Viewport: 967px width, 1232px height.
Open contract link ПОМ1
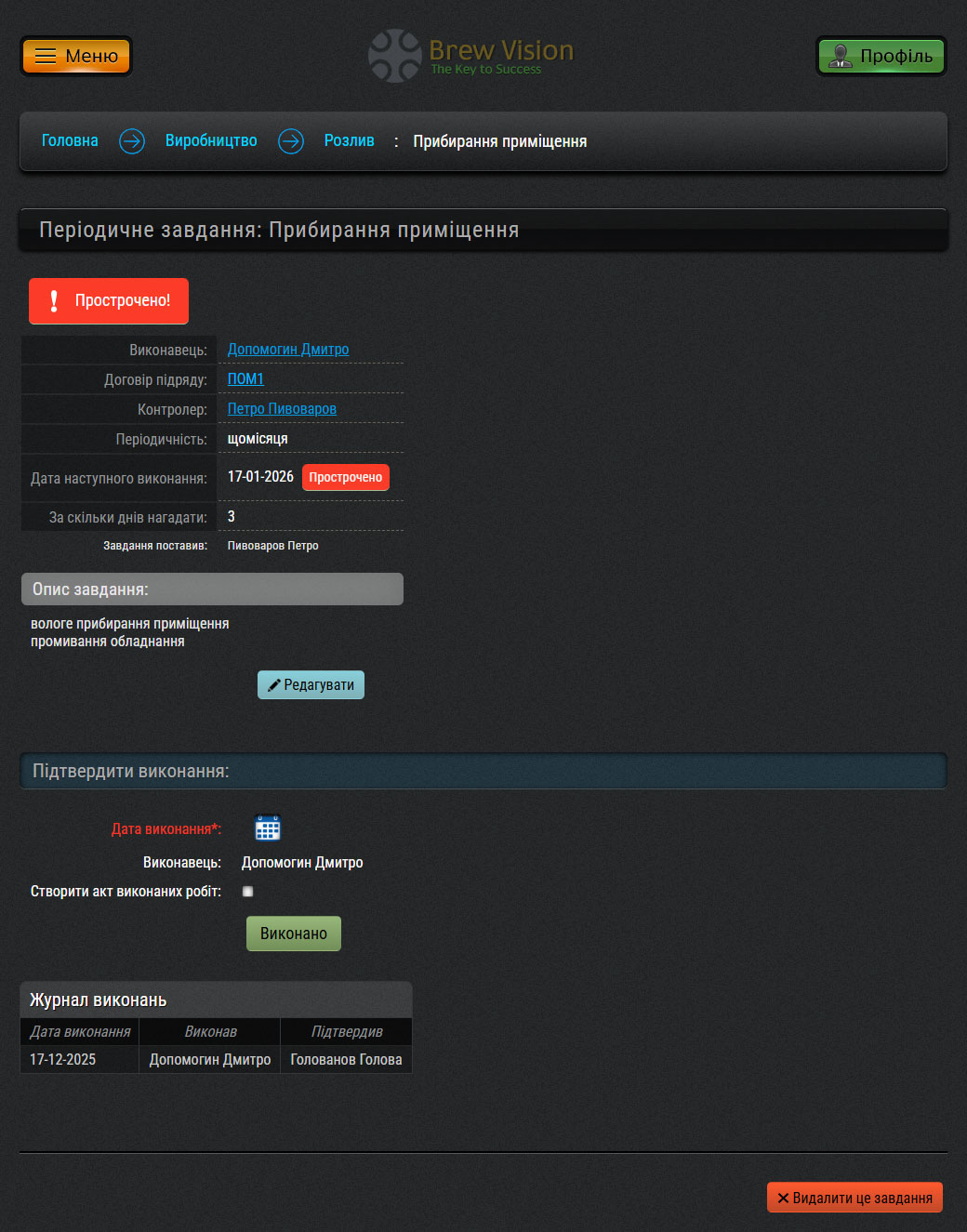[245, 379]
